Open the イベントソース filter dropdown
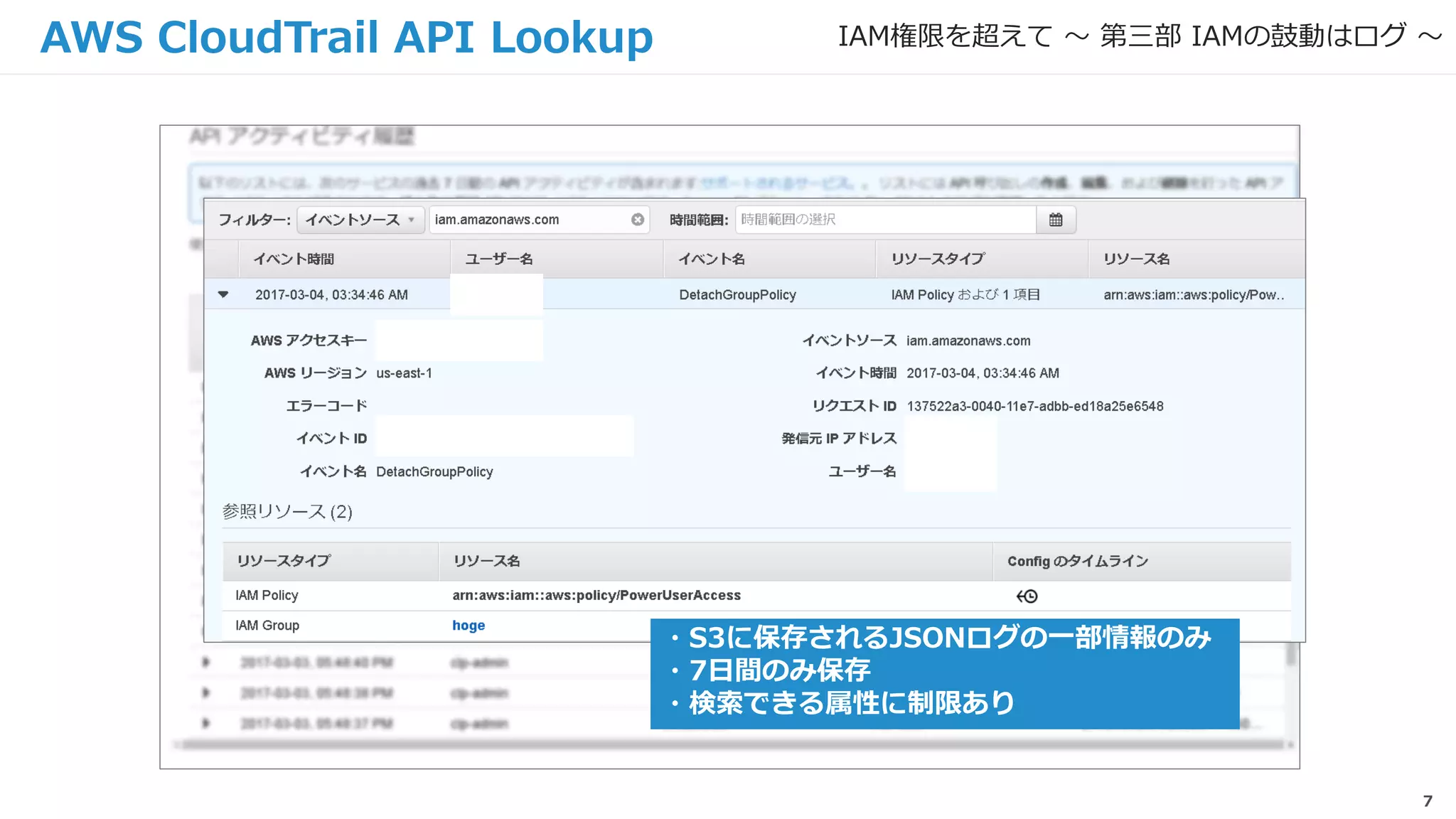The width and height of the screenshot is (1456, 819). [360, 220]
